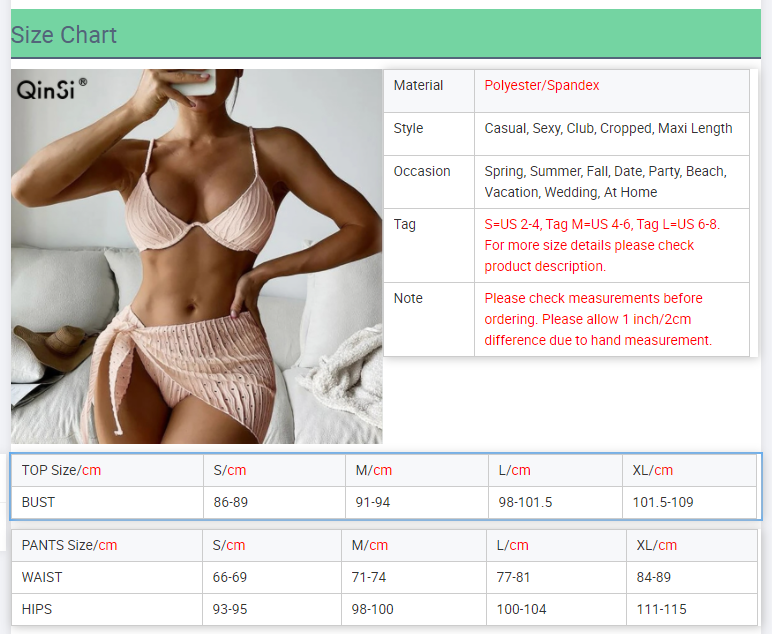Select the Polyester/Spandex material text
The width and height of the screenshot is (772, 634).
pos(542,86)
